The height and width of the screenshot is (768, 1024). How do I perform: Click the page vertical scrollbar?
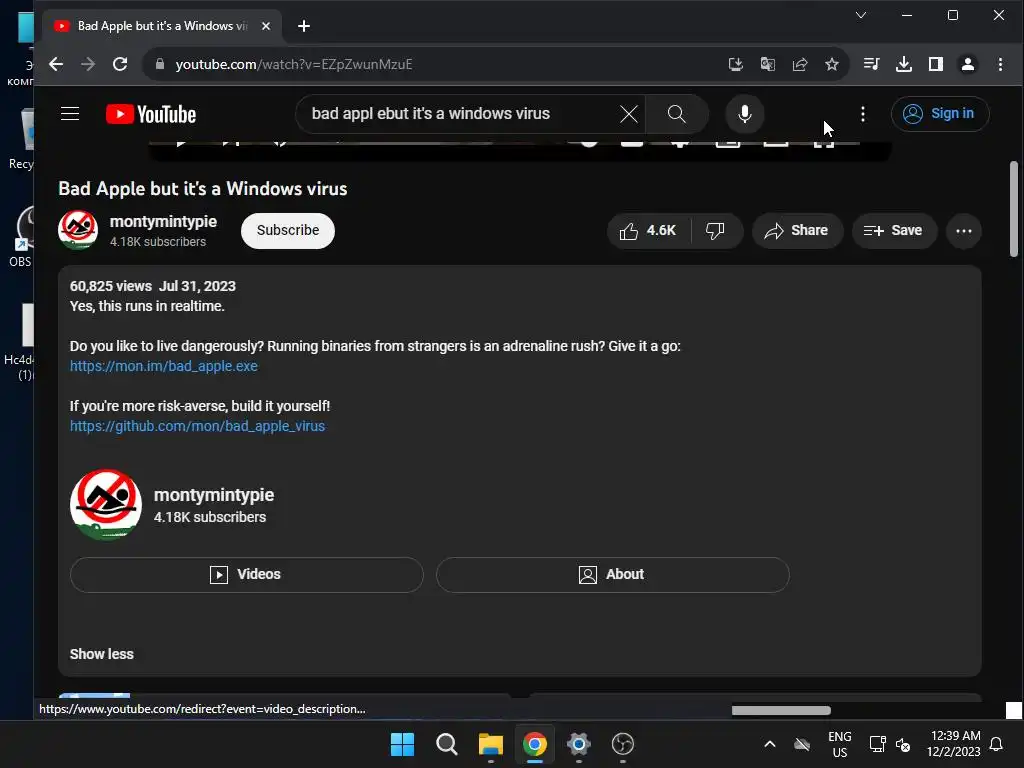pos(1014,209)
